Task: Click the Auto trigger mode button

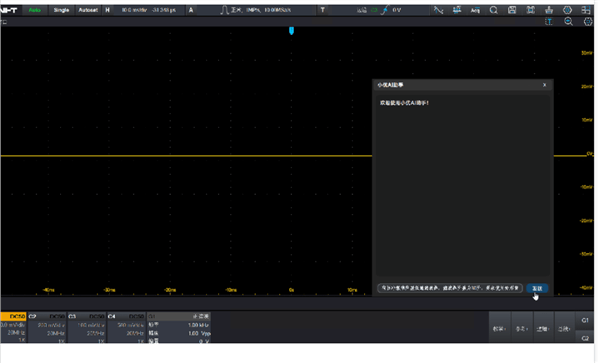Action: 34,10
